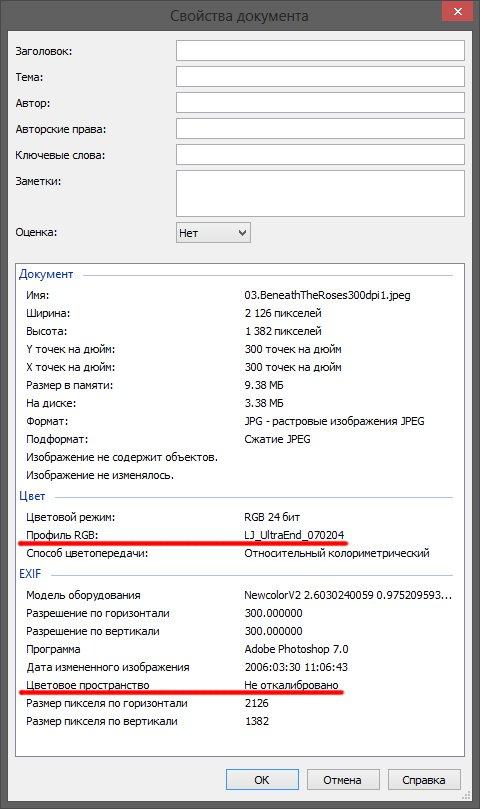Click the program value Adobe Photoshop 7.0
This screenshot has width=480, height=809.
click(x=296, y=650)
